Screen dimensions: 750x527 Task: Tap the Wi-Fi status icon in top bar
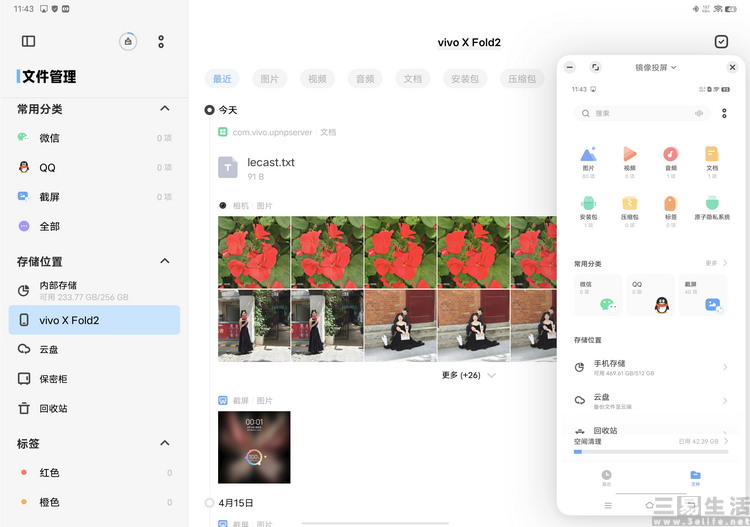pos(717,9)
